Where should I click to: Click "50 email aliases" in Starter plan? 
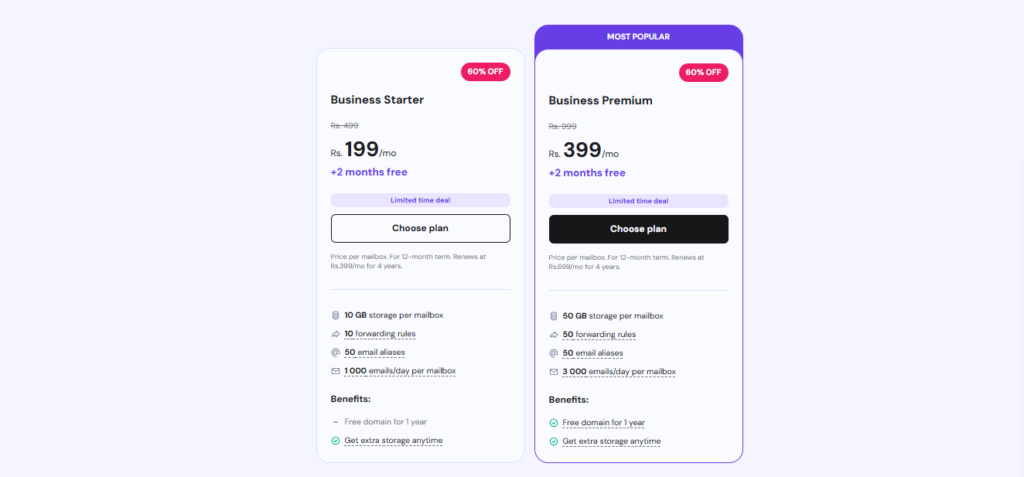click(x=375, y=352)
